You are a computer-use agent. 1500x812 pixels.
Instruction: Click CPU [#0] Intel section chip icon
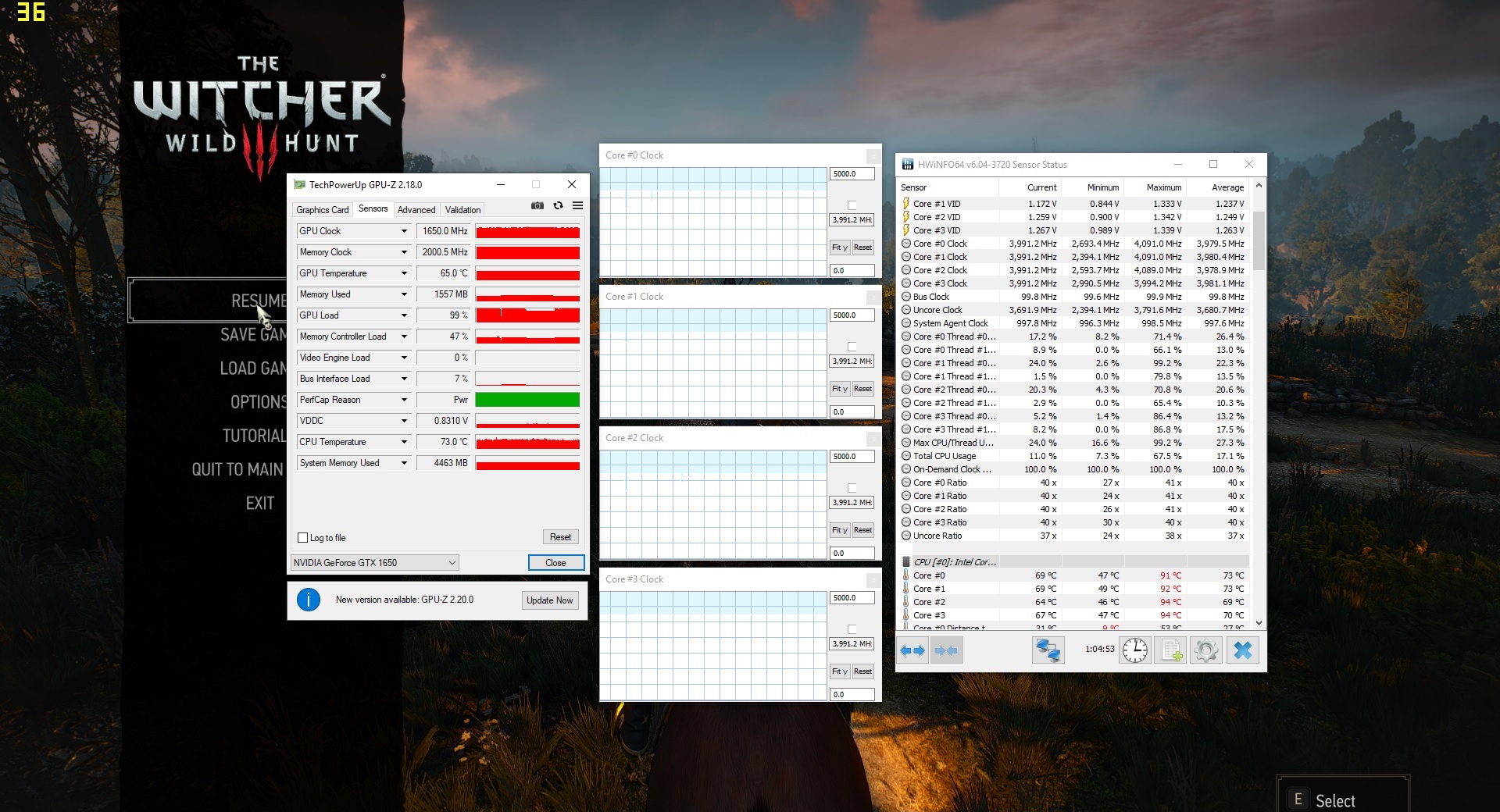pyautogui.click(x=906, y=562)
